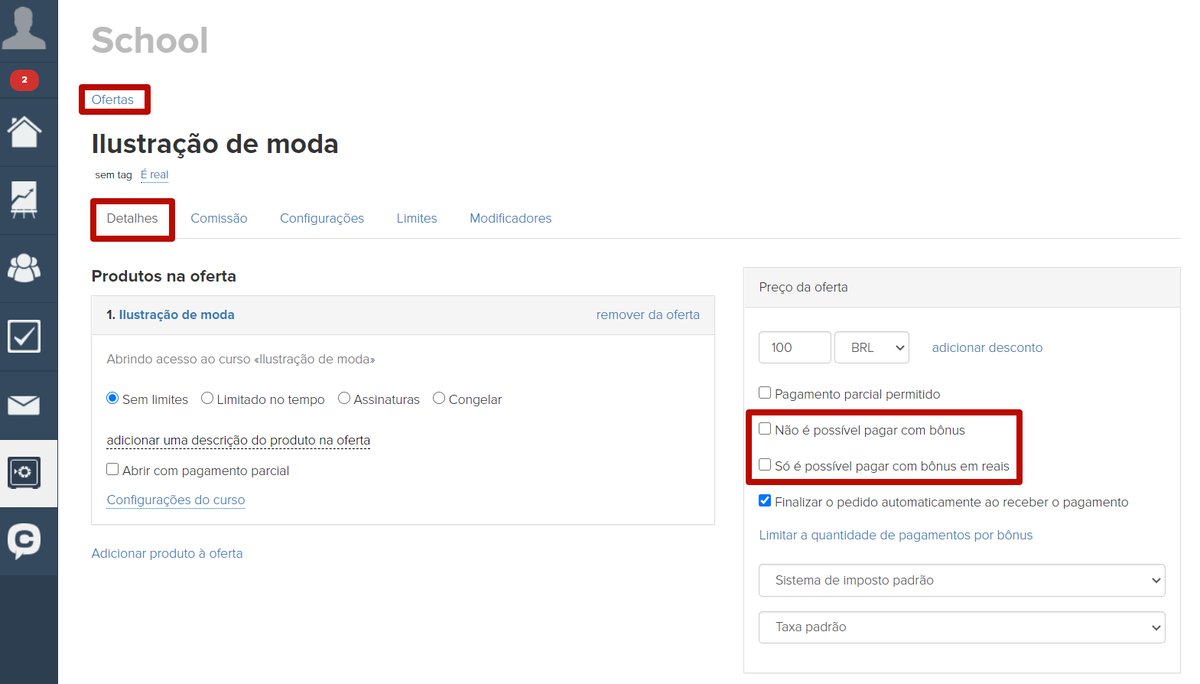This screenshot has width=1200, height=684.
Task: Switch to the Comissão tab
Action: click(x=219, y=218)
